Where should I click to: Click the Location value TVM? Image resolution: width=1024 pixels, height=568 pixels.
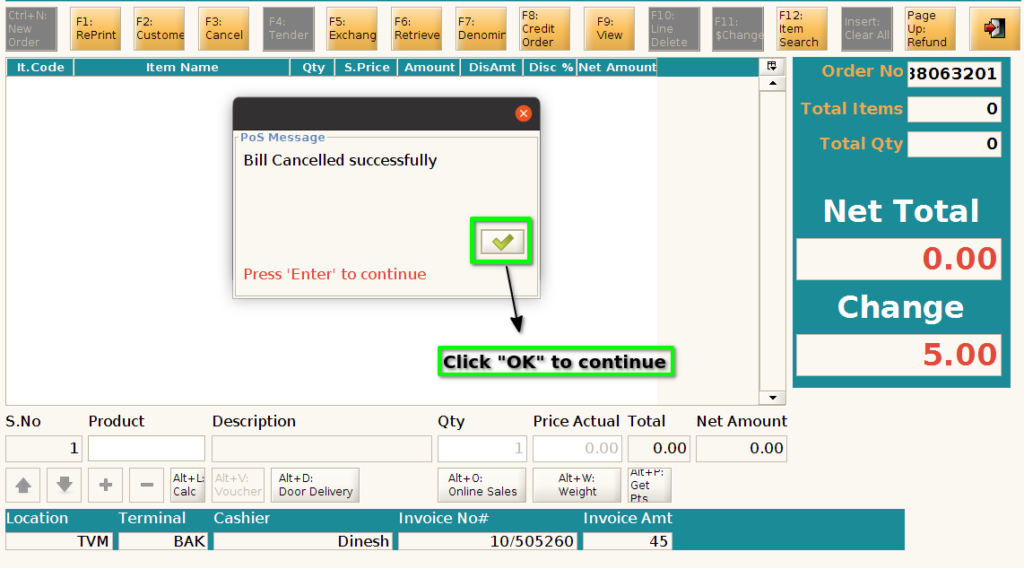[x=59, y=541]
